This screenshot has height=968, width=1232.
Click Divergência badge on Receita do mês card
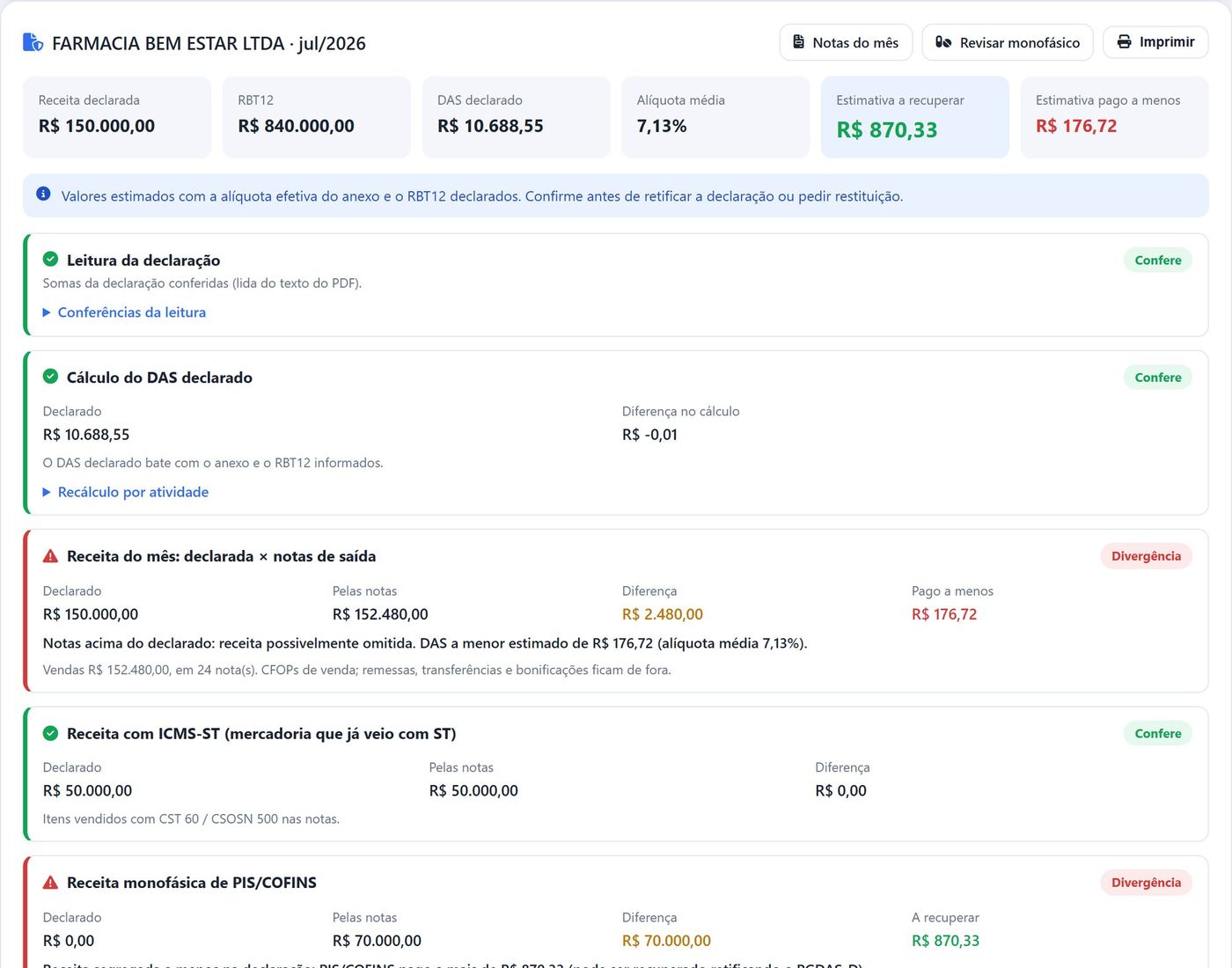pyautogui.click(x=1147, y=555)
